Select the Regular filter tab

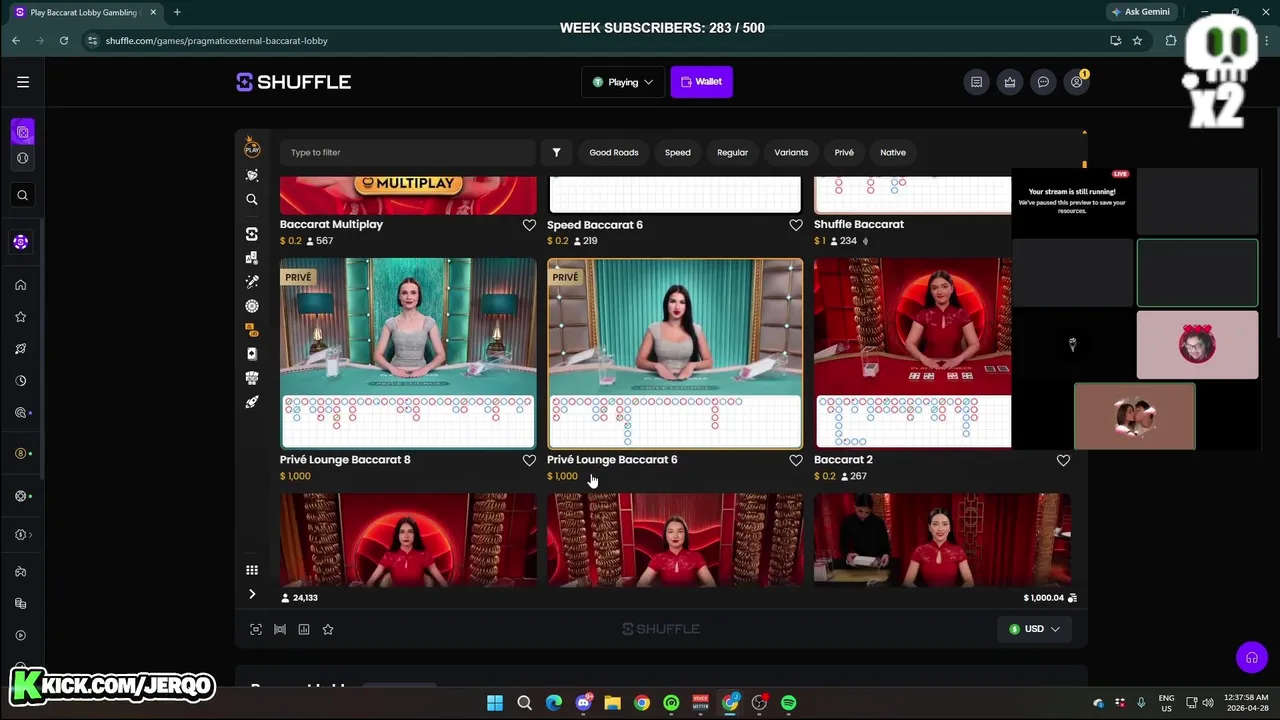point(732,152)
